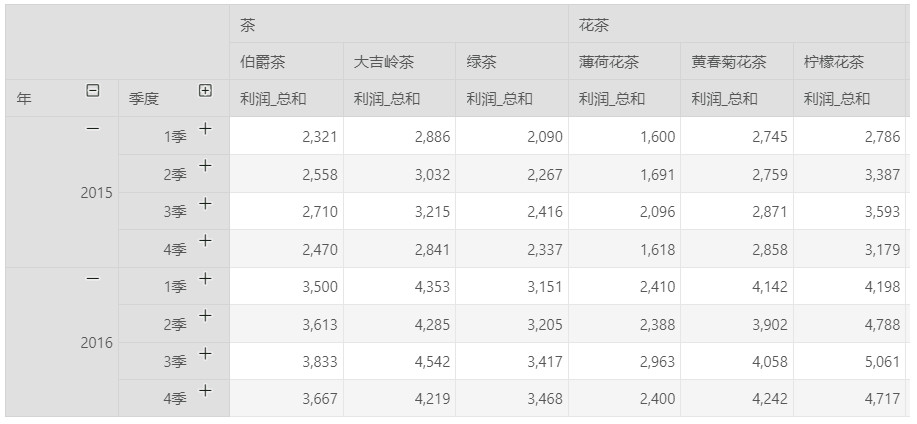Collapse the 2016 year group
Screen dimensions: 917x424
pos(92,279)
